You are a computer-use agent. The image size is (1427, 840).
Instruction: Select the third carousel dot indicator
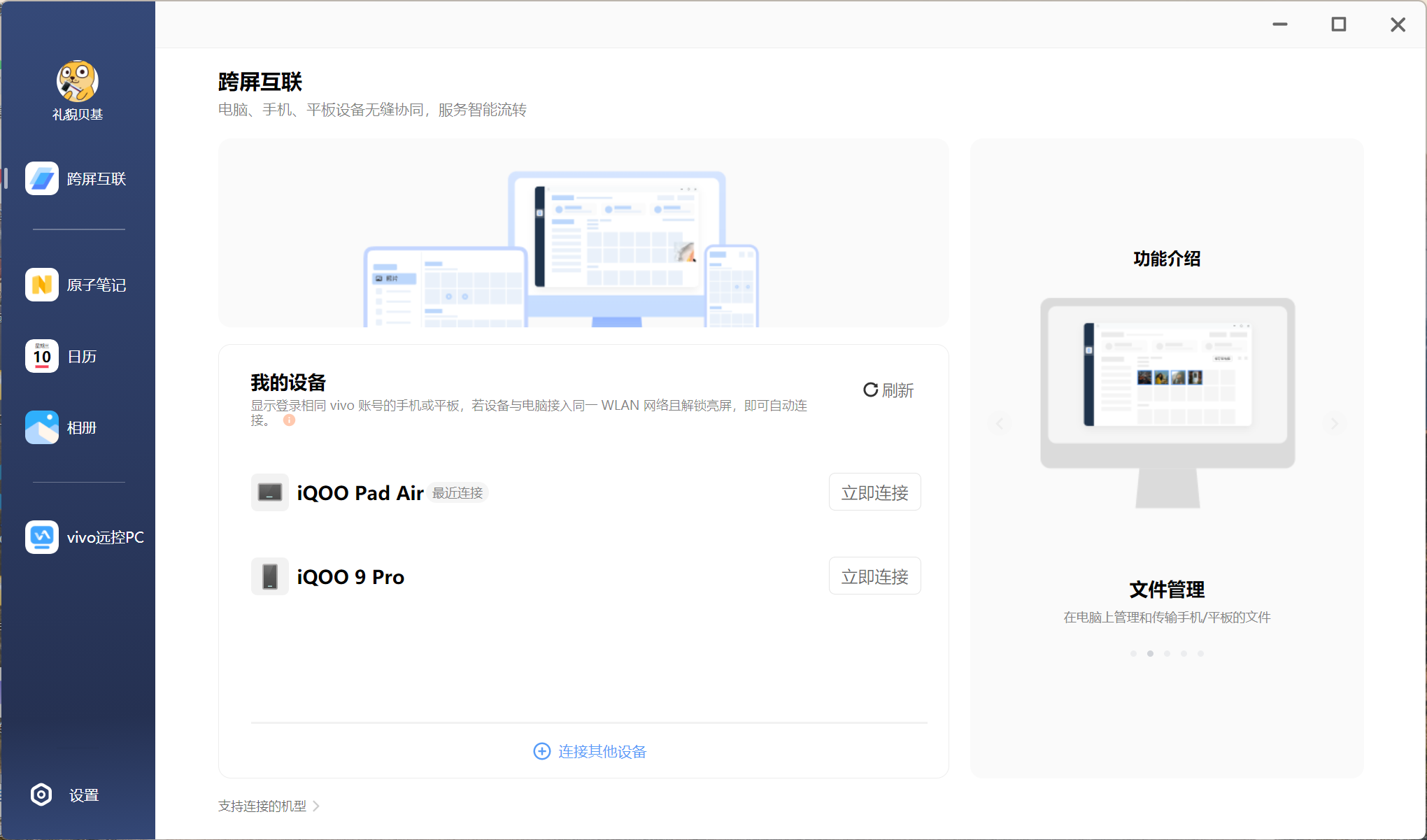pyautogui.click(x=1167, y=653)
